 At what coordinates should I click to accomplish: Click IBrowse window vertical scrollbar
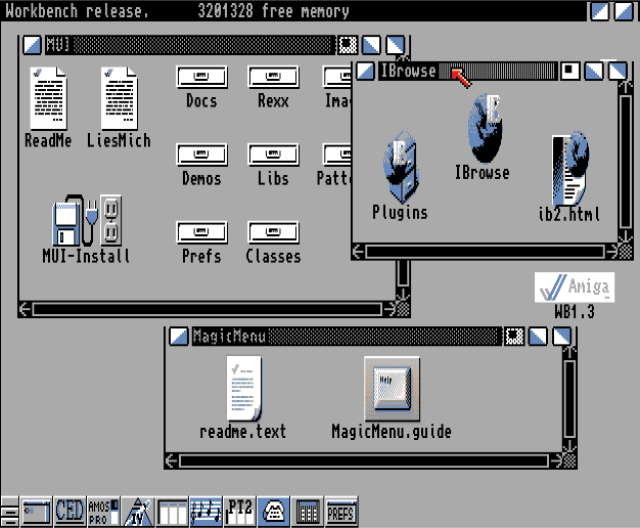pos(625,162)
